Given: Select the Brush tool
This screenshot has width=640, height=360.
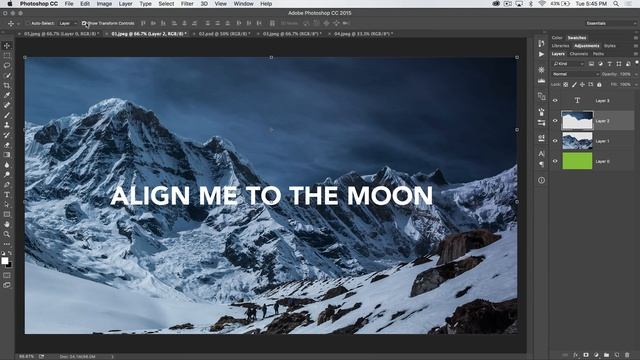Looking at the screenshot, I should 7,115.
